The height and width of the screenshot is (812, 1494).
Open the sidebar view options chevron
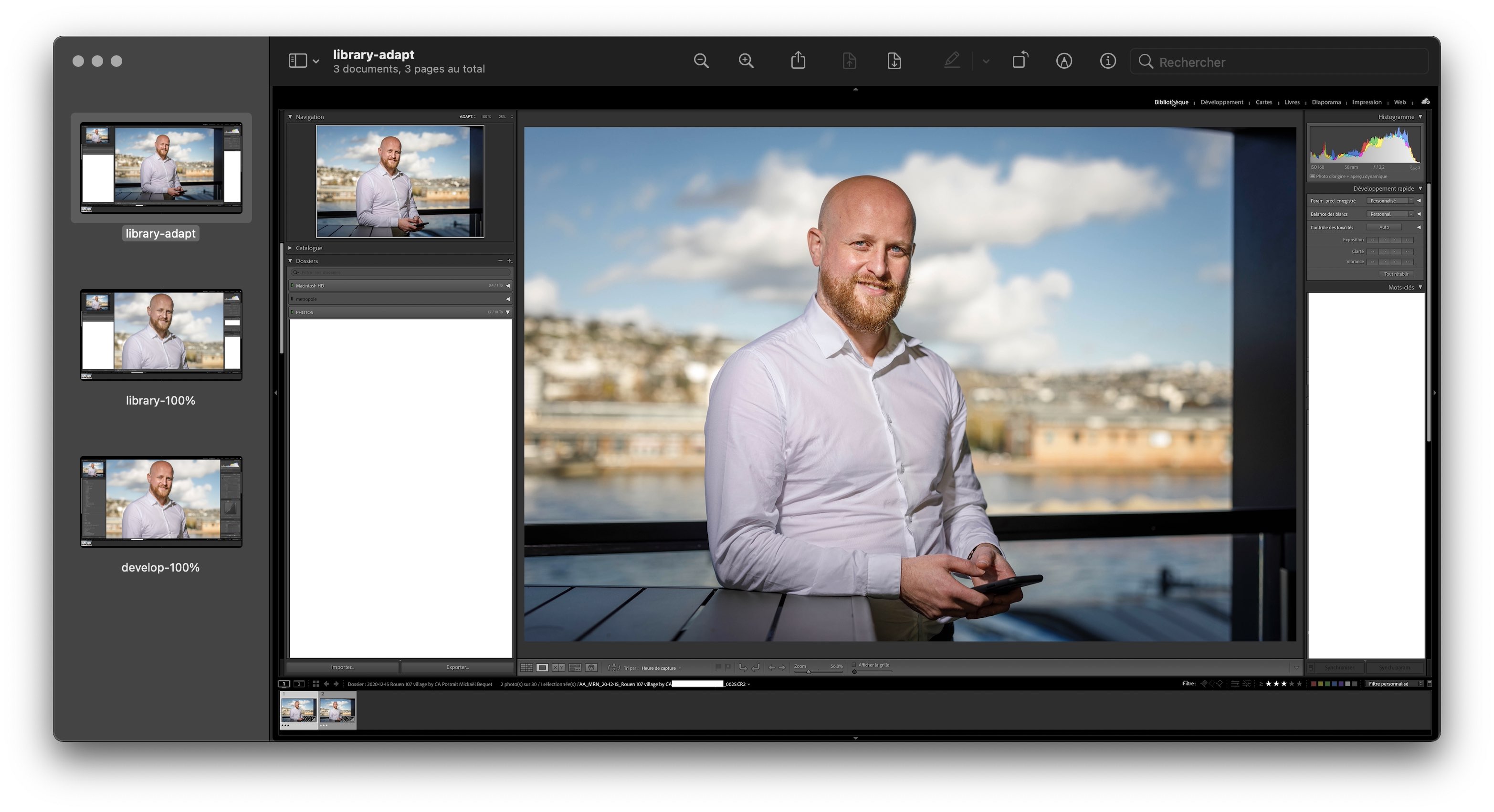pos(316,62)
